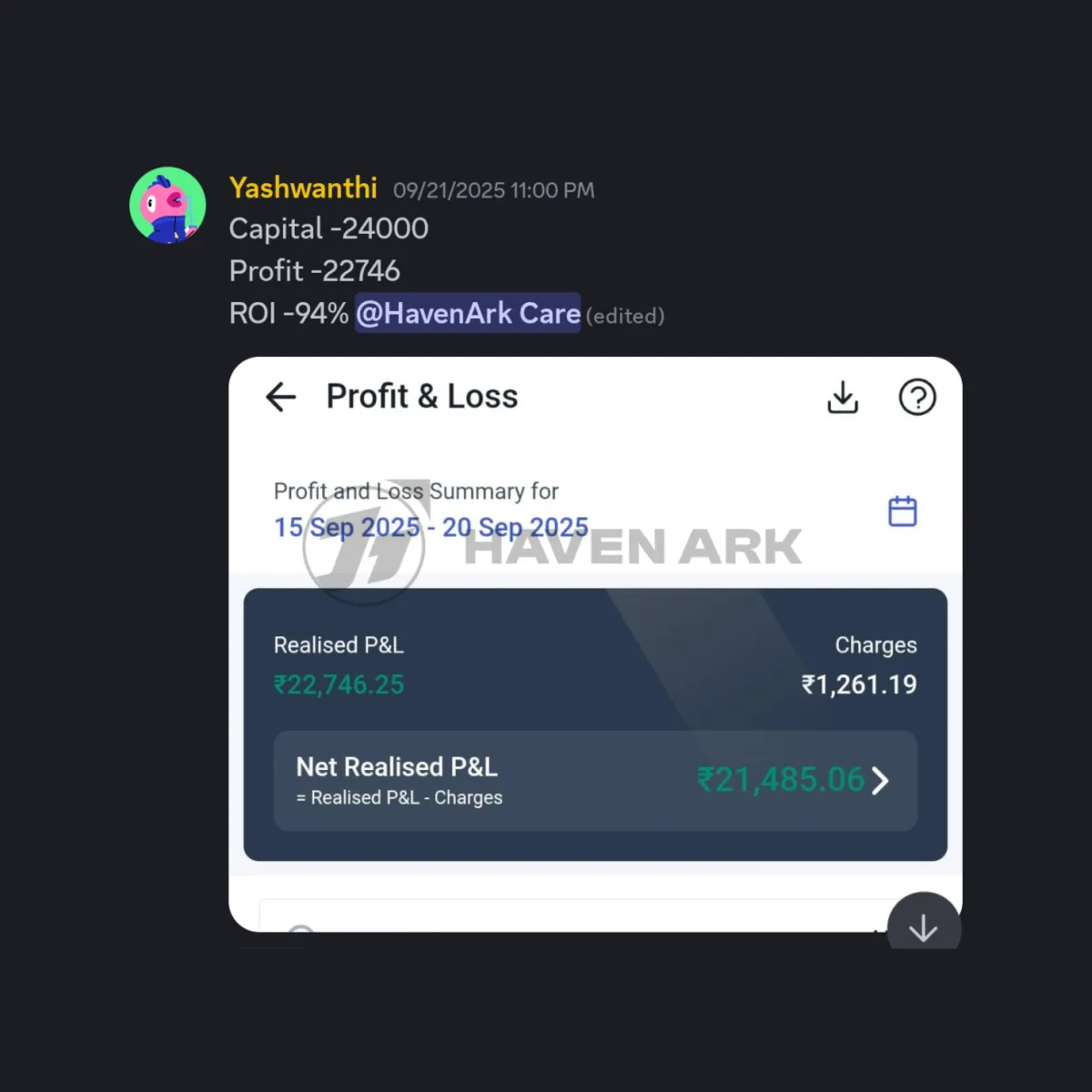Download the Profit & Loss report
This screenshot has height=1092, width=1092.
[x=843, y=397]
